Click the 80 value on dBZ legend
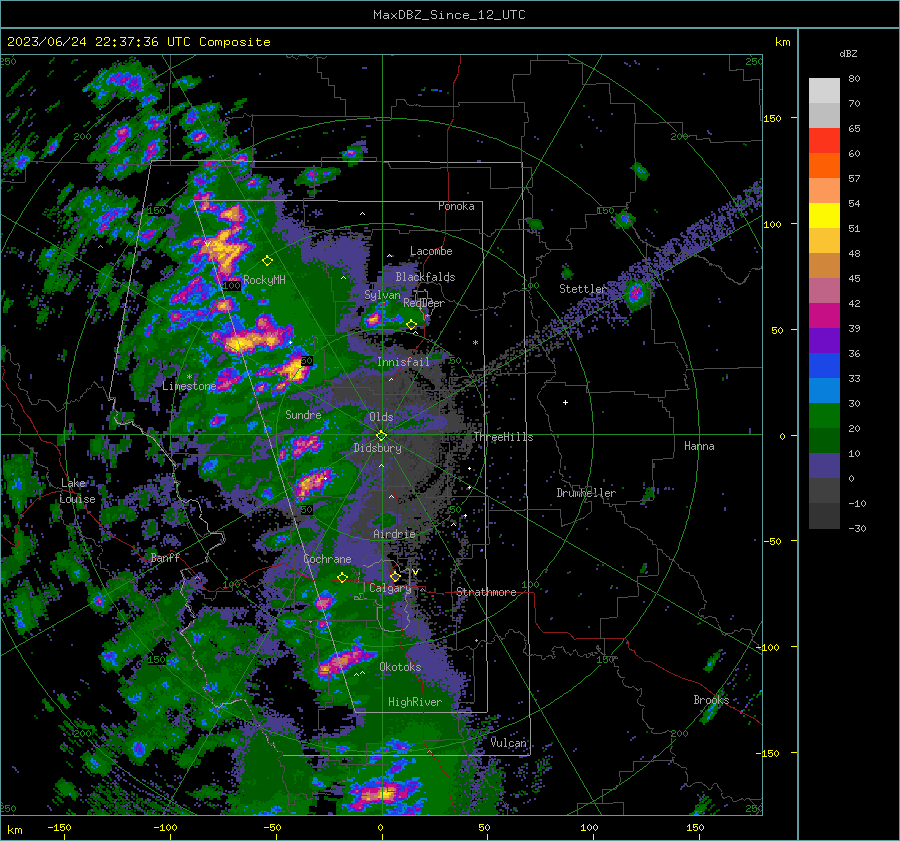 pyautogui.click(x=854, y=79)
